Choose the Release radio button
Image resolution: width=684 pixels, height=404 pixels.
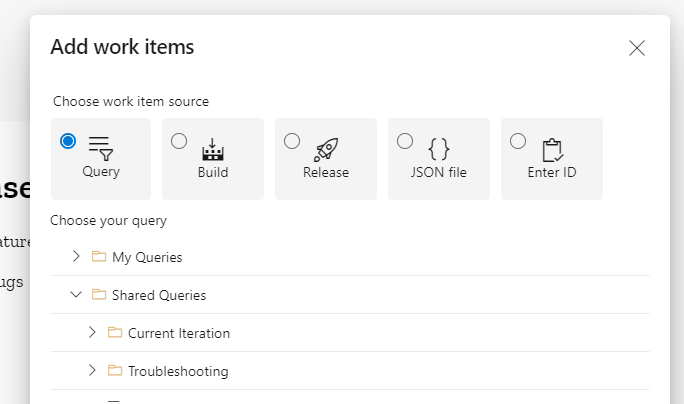coord(292,141)
